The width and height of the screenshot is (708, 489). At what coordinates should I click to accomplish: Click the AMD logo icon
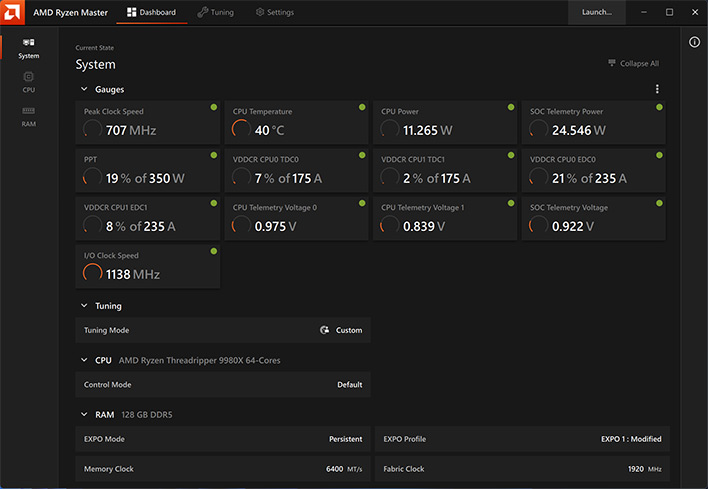click(12, 12)
